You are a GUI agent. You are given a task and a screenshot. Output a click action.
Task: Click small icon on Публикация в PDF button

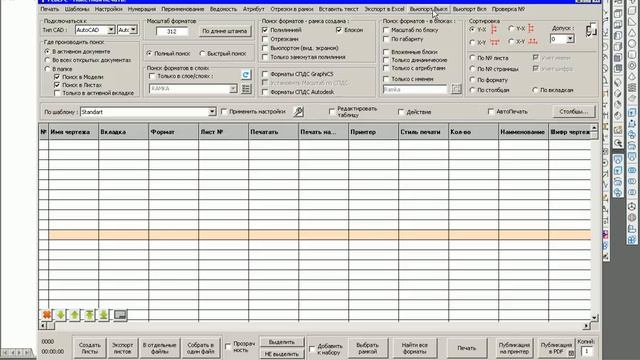[x=571, y=353]
